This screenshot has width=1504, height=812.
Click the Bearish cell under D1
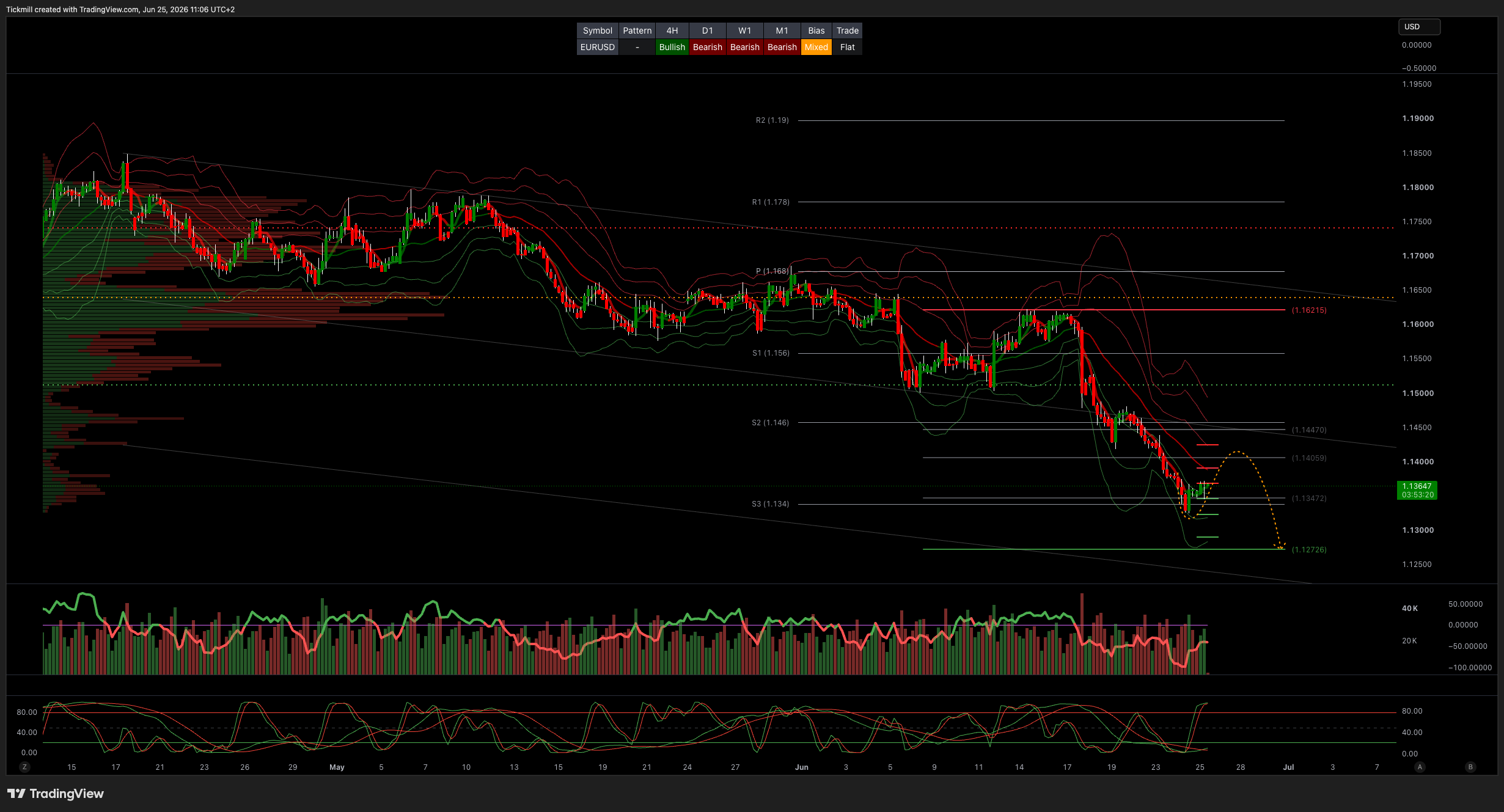tap(708, 47)
